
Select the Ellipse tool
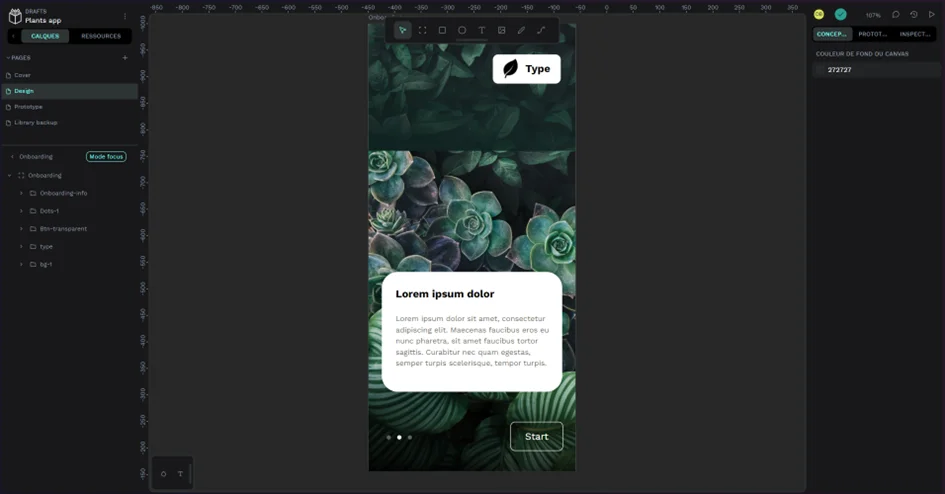tap(462, 30)
